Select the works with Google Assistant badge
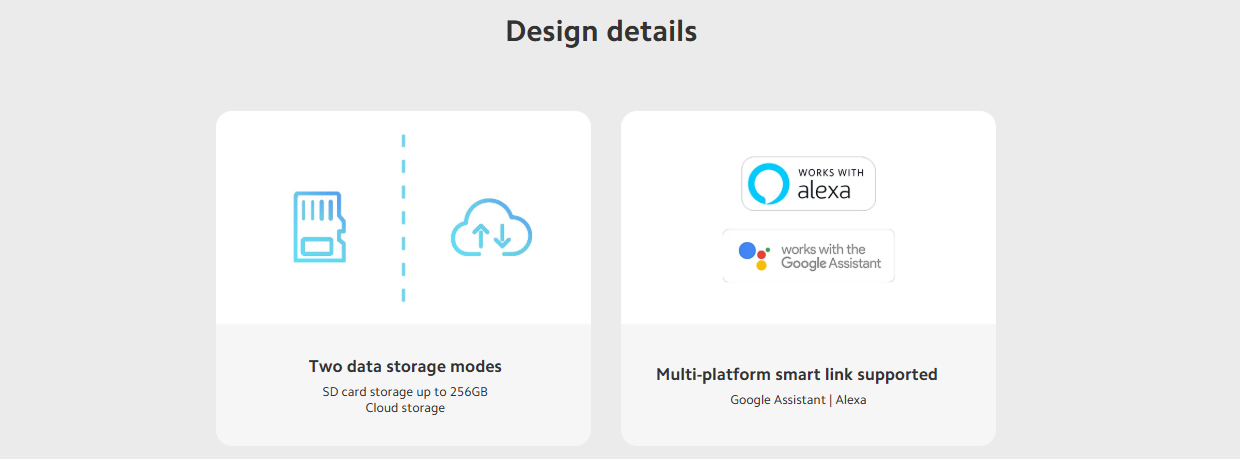This screenshot has width=1240, height=459. [808, 256]
